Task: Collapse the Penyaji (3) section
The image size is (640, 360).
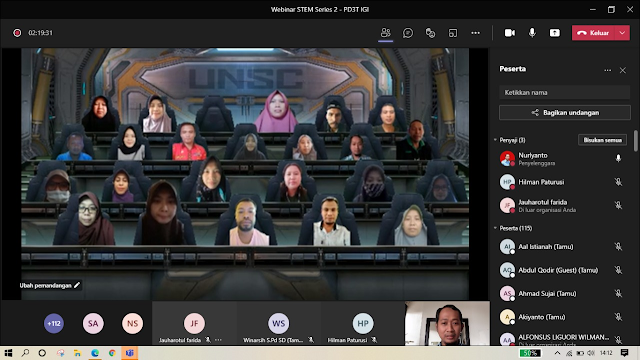Action: tap(495, 140)
